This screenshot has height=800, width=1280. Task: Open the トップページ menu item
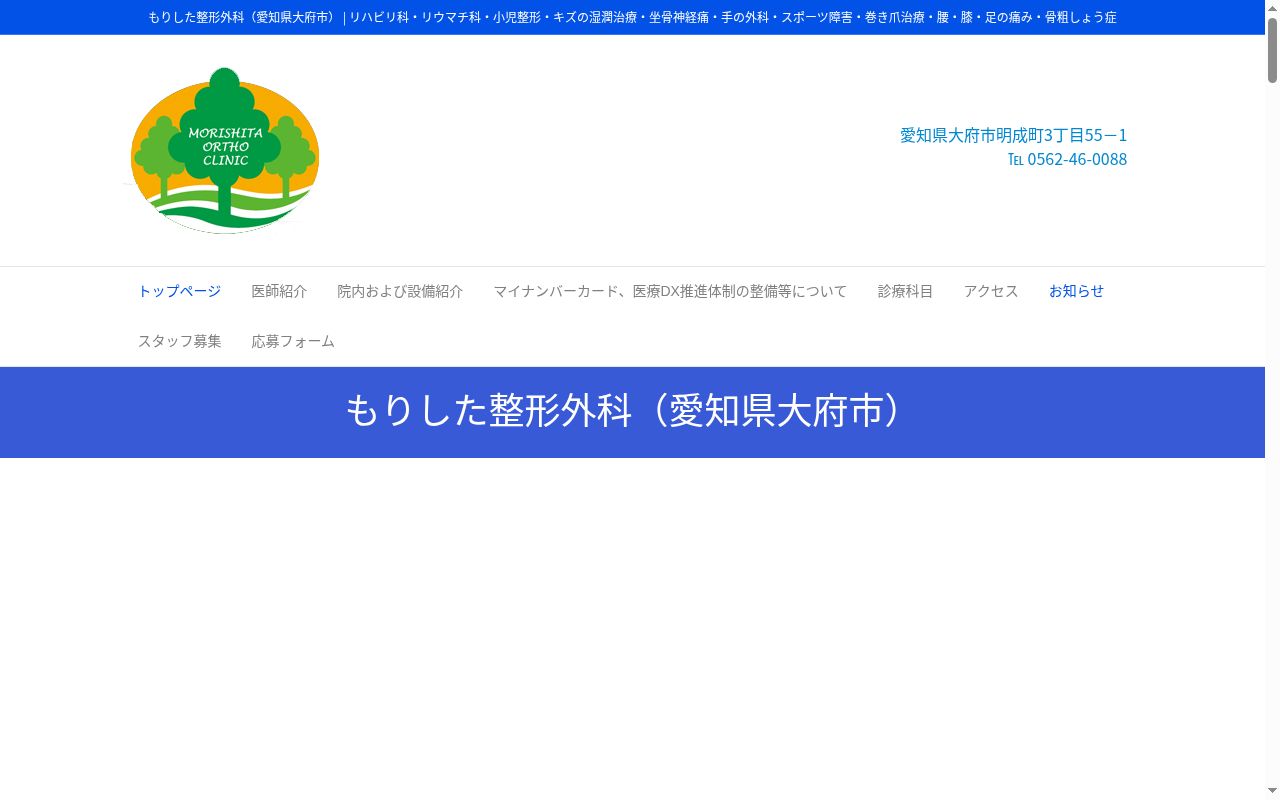[179, 291]
